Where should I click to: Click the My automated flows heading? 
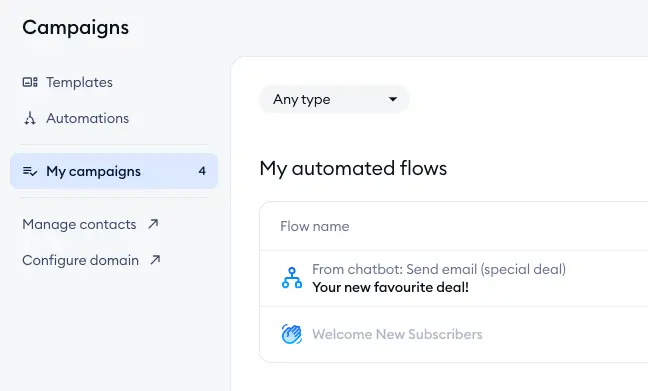(x=353, y=168)
